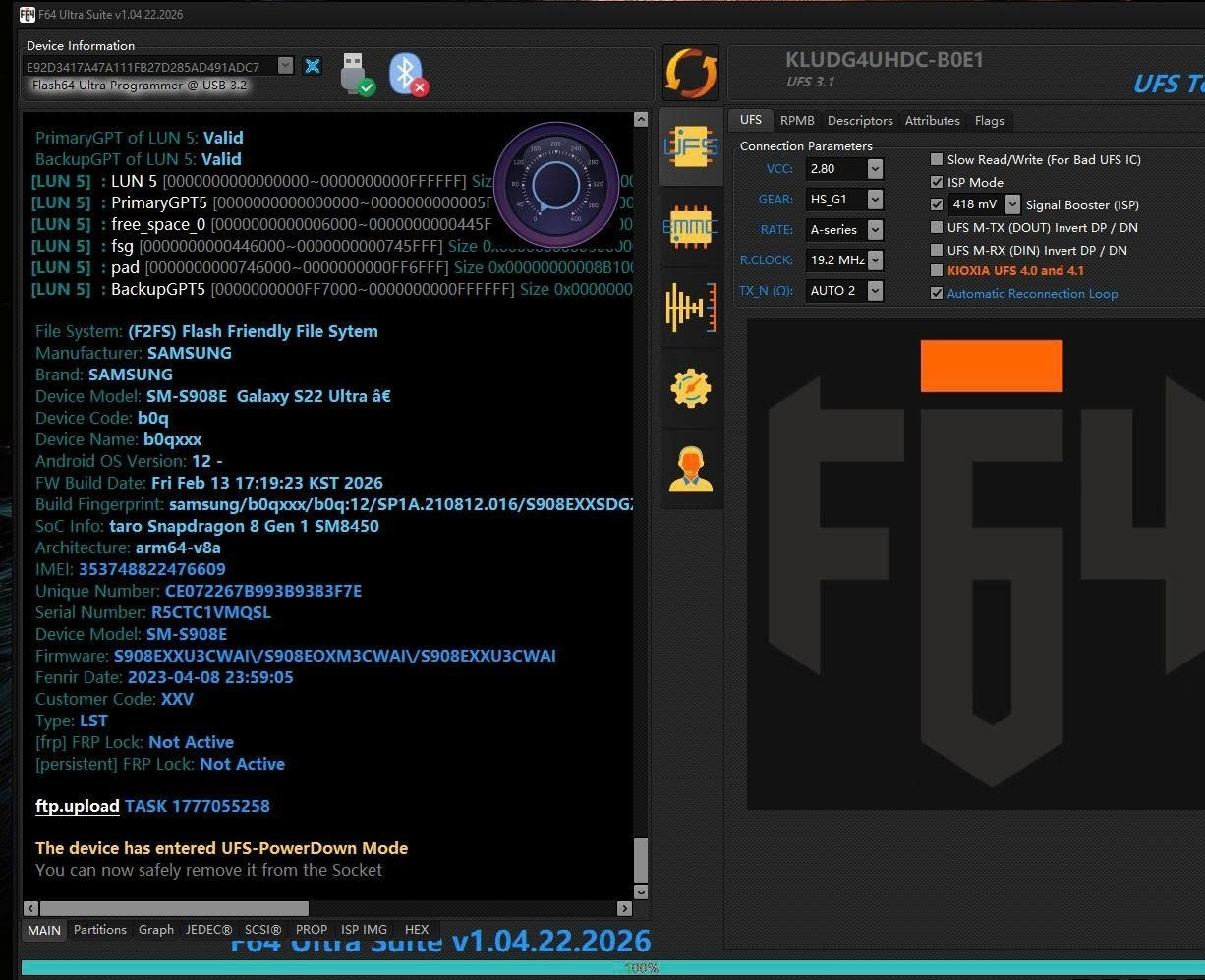Image resolution: width=1205 pixels, height=980 pixels.
Task: Toggle ISP Mode checkbox
Action: [x=937, y=182]
